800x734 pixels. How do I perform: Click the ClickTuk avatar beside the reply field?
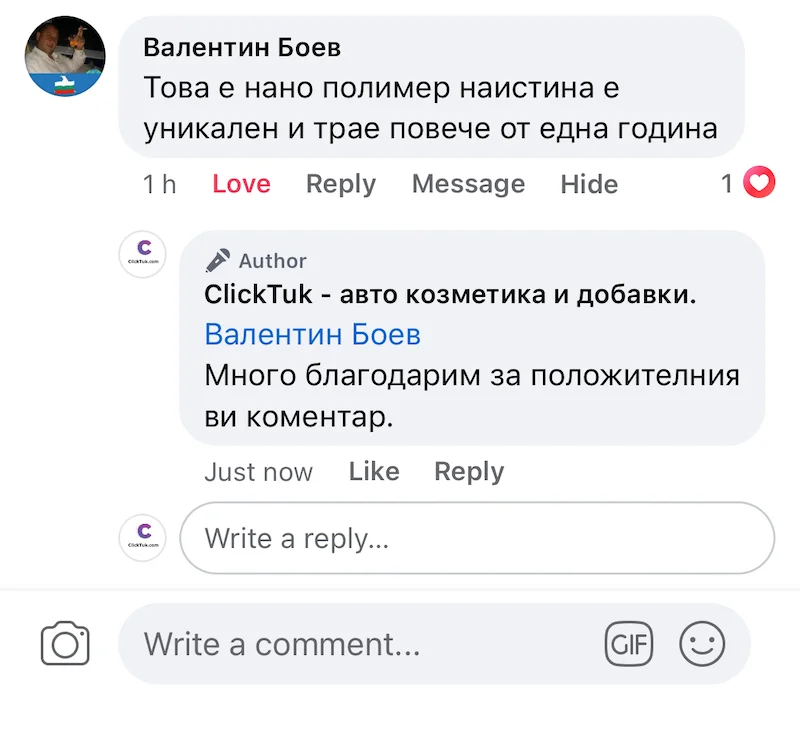pyautogui.click(x=142, y=537)
